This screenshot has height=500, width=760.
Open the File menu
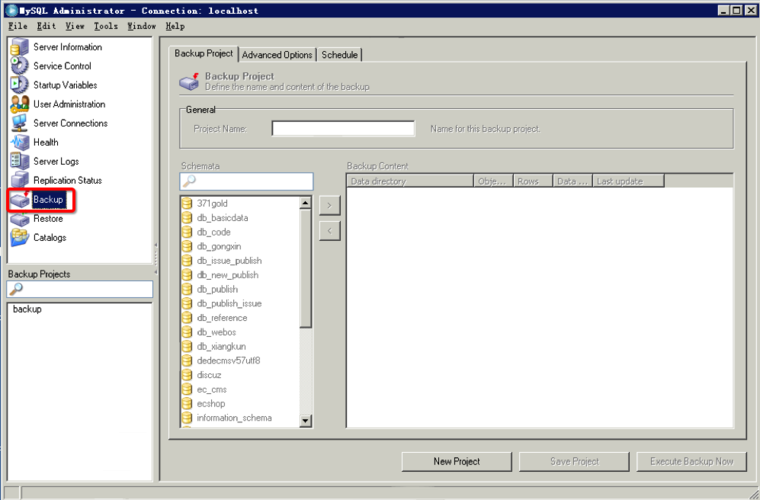(x=17, y=26)
